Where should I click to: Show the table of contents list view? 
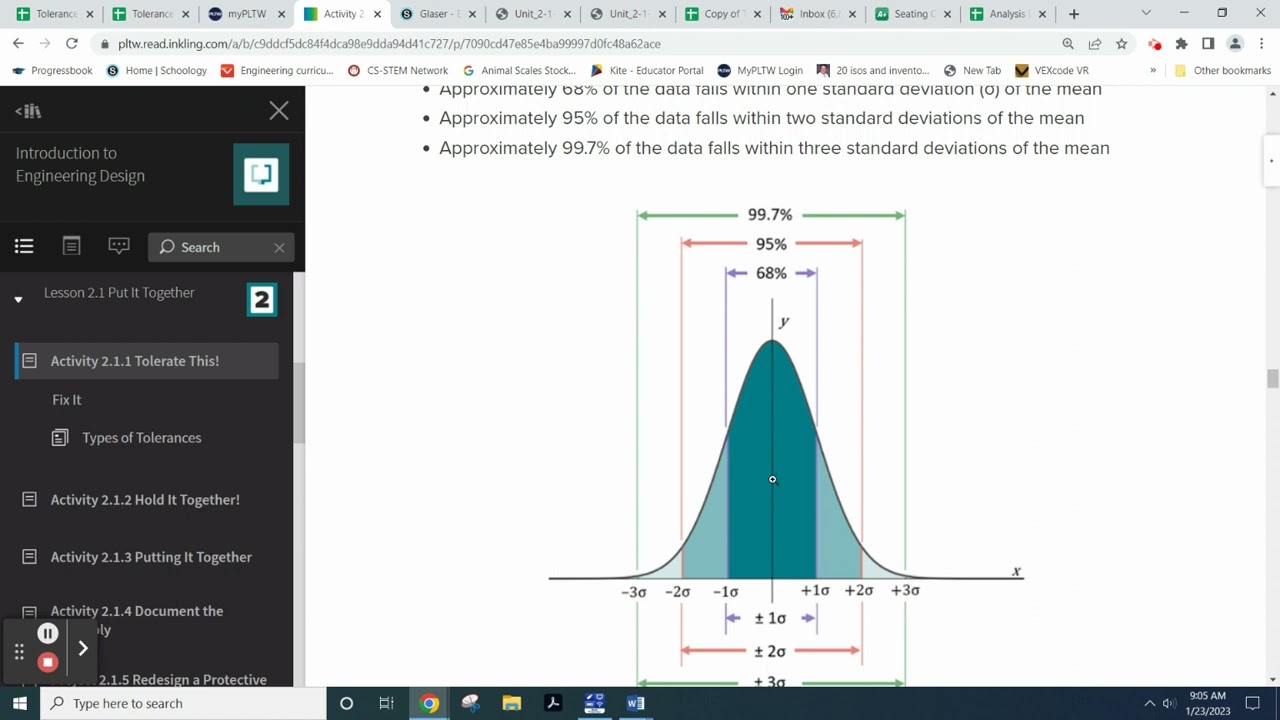(24, 246)
